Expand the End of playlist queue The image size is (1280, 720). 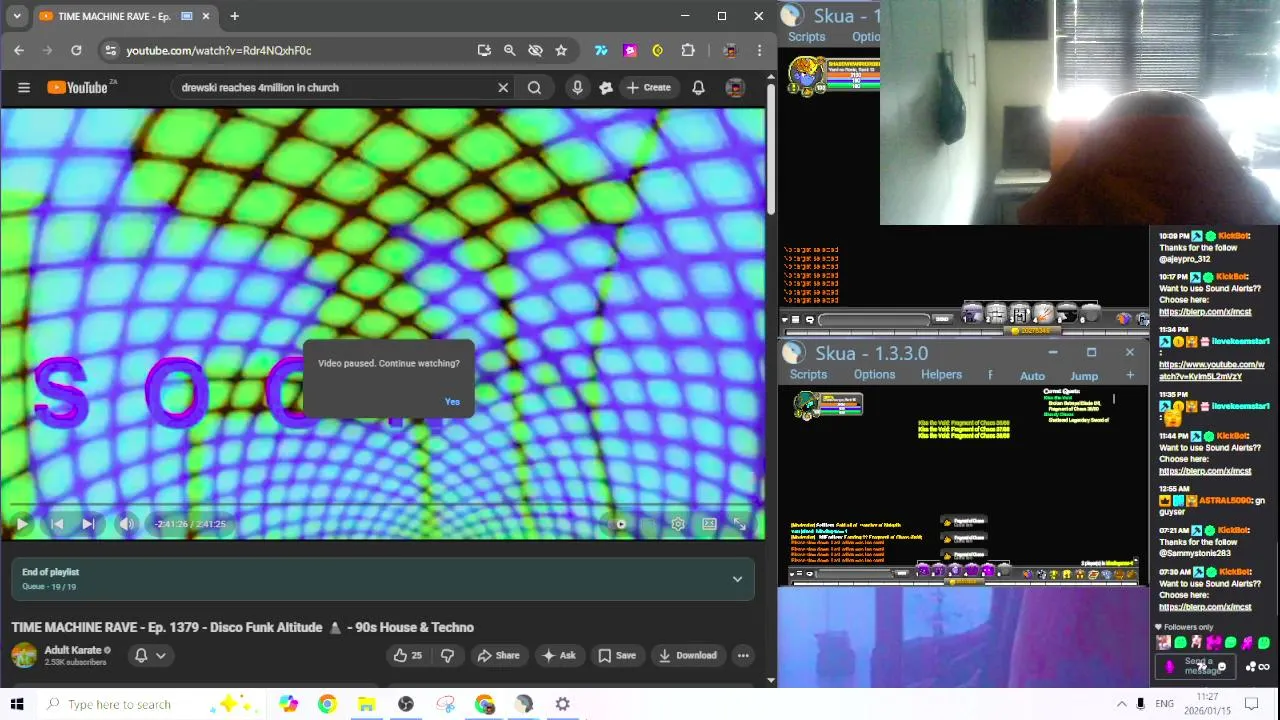coord(737,579)
